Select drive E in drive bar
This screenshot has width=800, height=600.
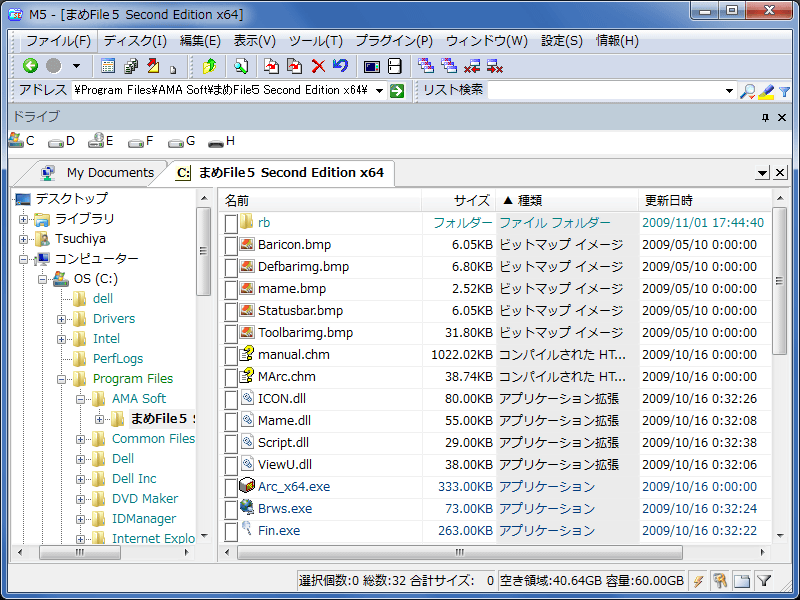[x=101, y=140]
